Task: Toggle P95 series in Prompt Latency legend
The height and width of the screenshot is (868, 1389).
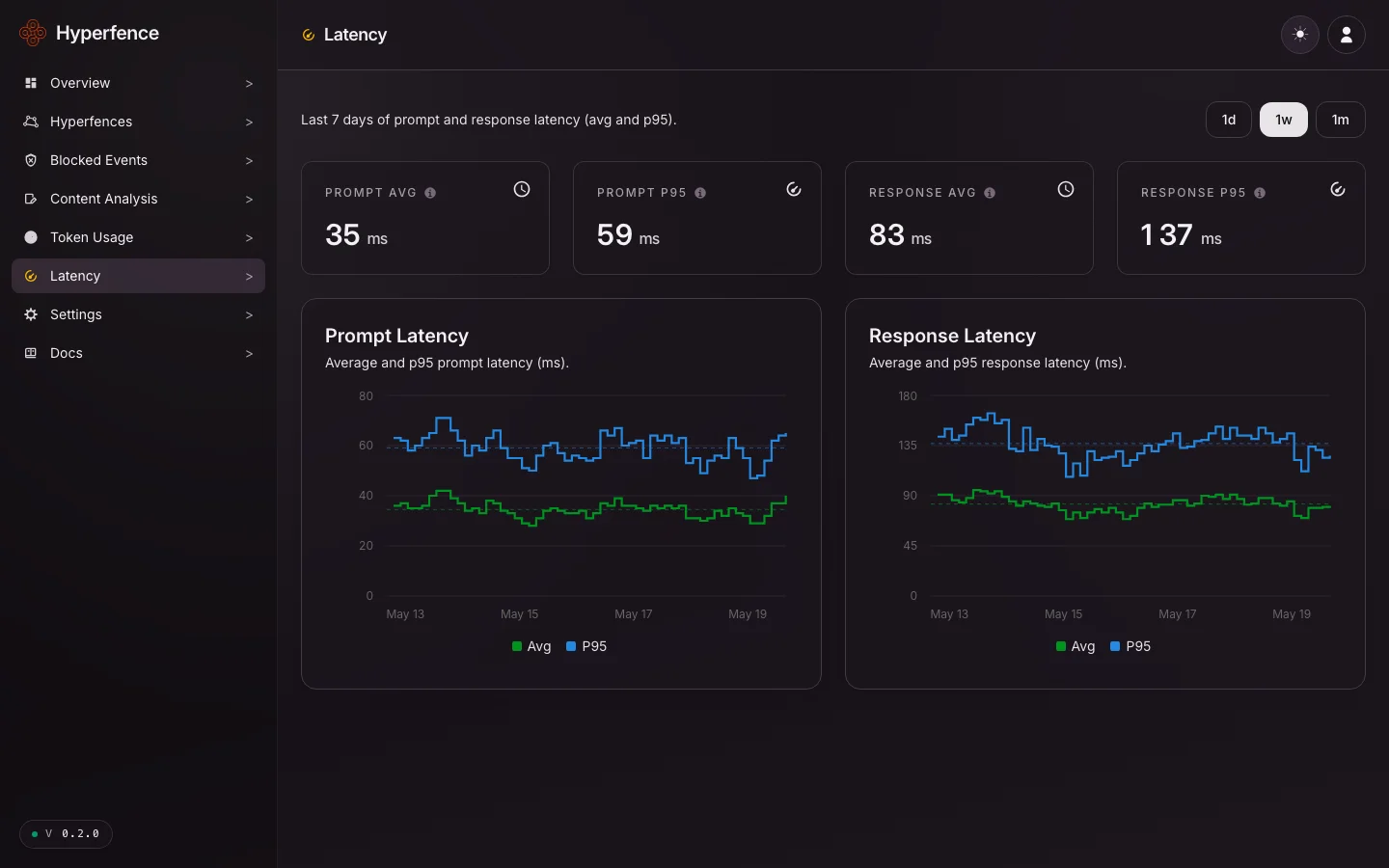Action: coord(586,646)
